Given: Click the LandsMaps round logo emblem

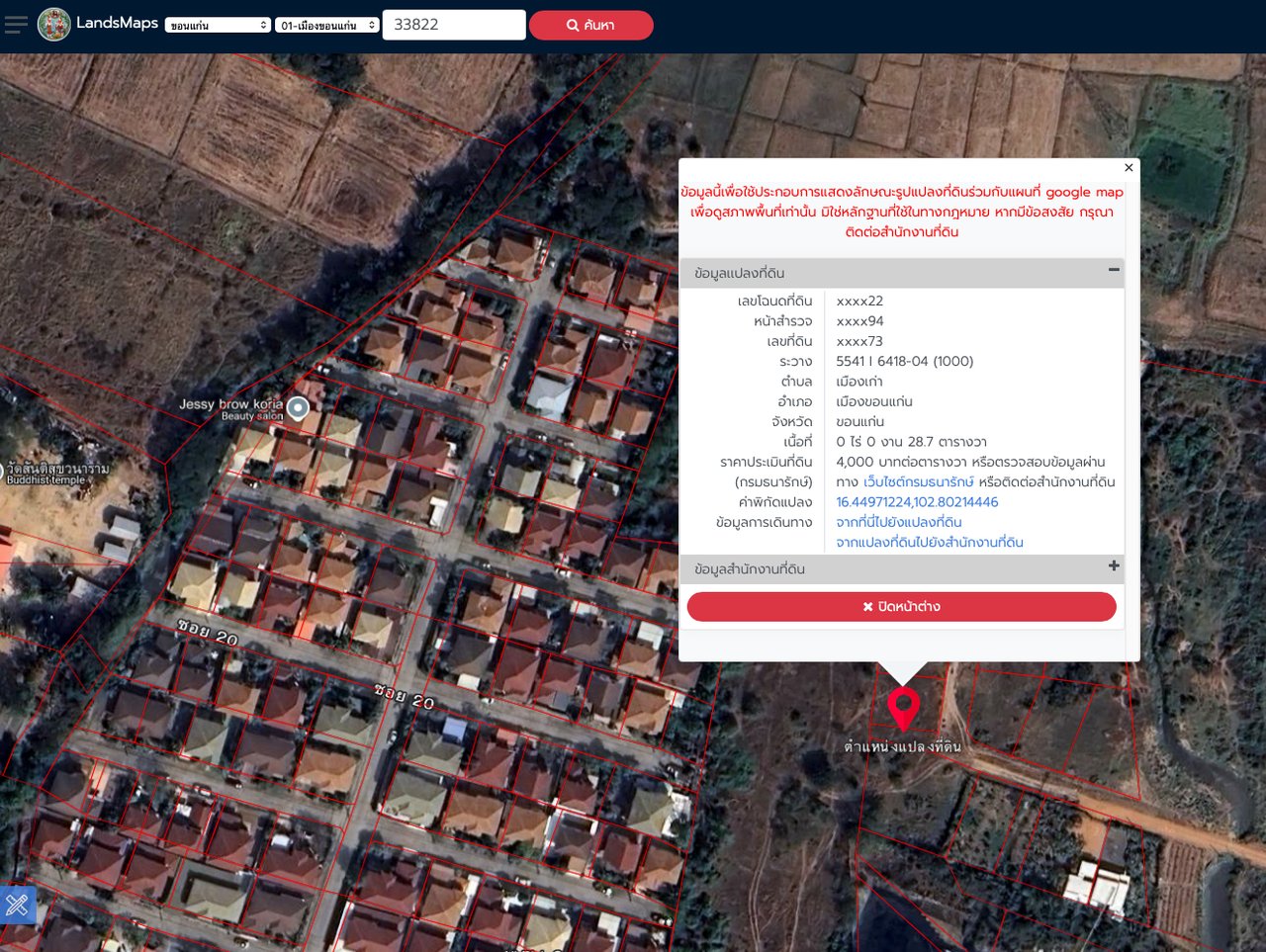Looking at the screenshot, I should [x=54, y=25].
